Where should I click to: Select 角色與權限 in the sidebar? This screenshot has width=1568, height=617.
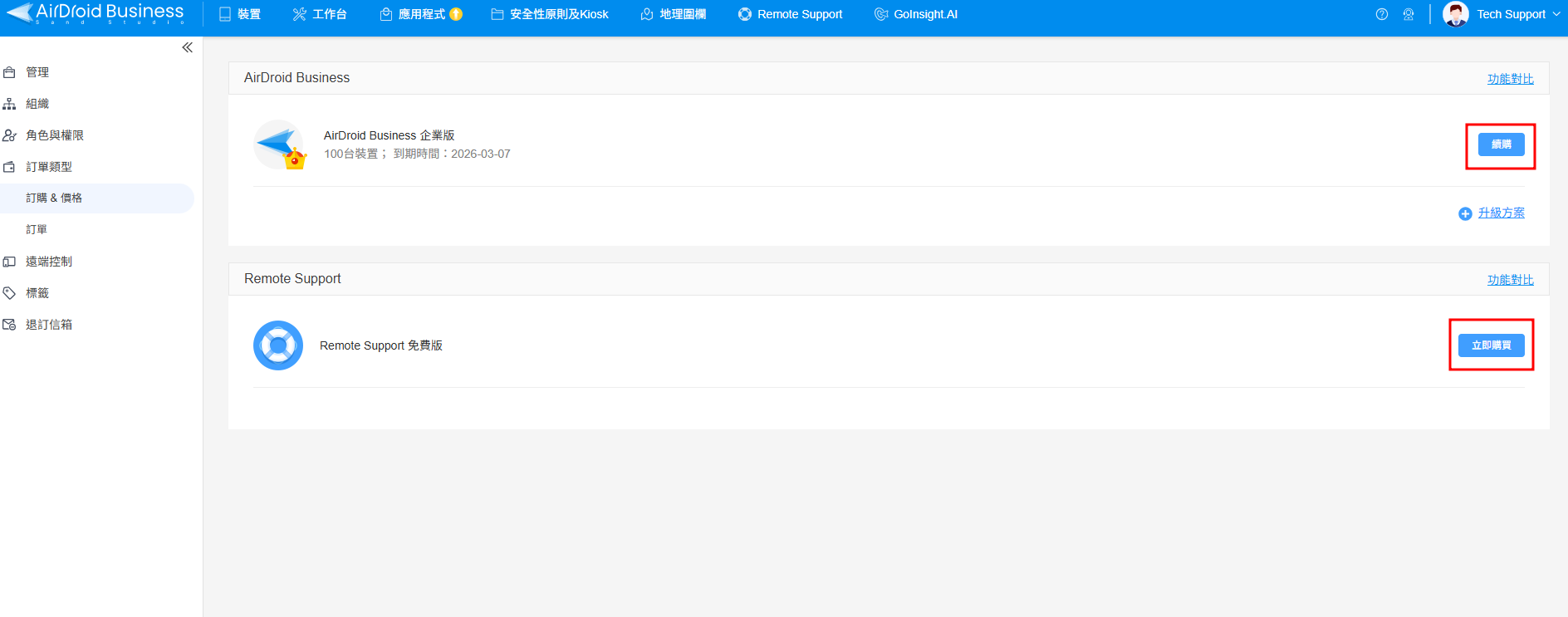tap(55, 135)
